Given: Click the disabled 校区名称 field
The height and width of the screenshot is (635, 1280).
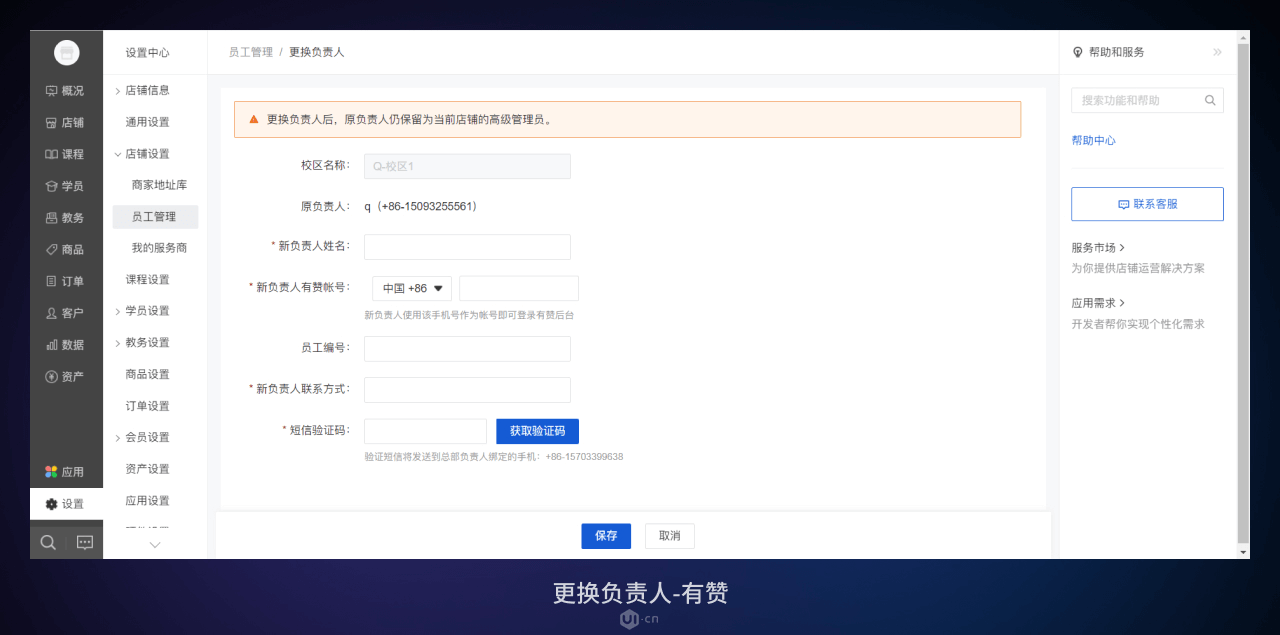Looking at the screenshot, I should pyautogui.click(x=467, y=166).
